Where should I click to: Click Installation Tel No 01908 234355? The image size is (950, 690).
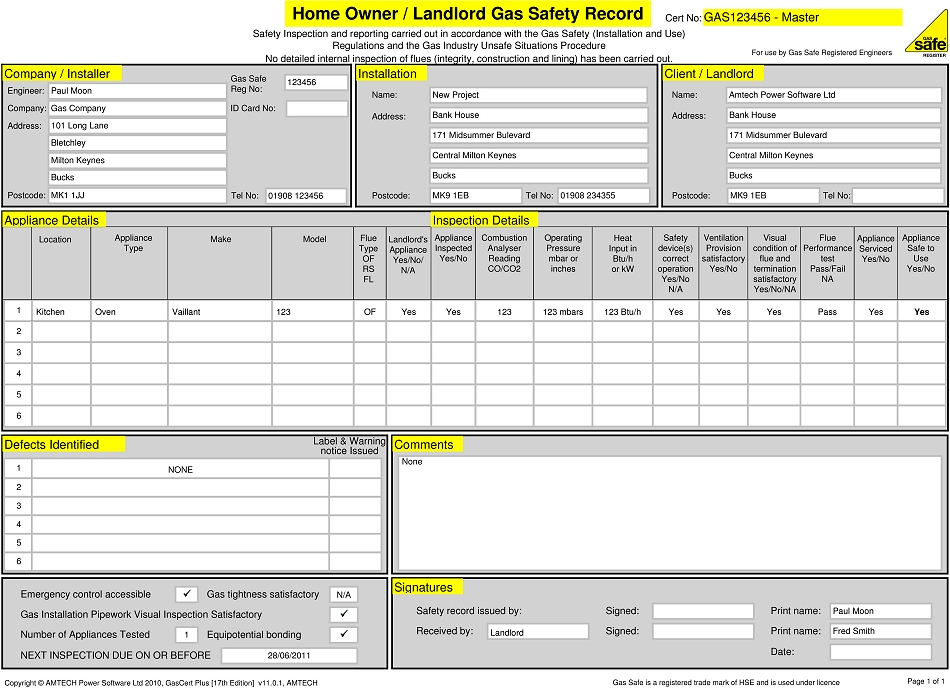[603, 196]
